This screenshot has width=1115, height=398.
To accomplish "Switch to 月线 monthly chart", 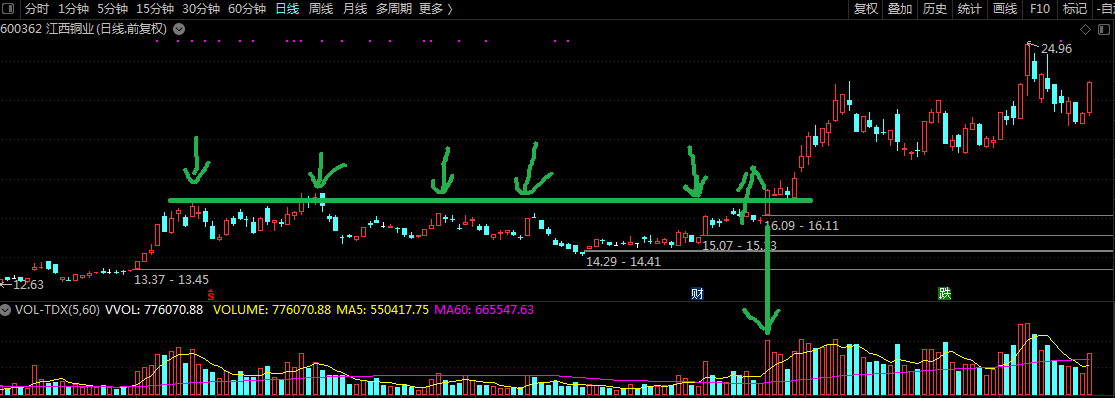I will pyautogui.click(x=354, y=9).
